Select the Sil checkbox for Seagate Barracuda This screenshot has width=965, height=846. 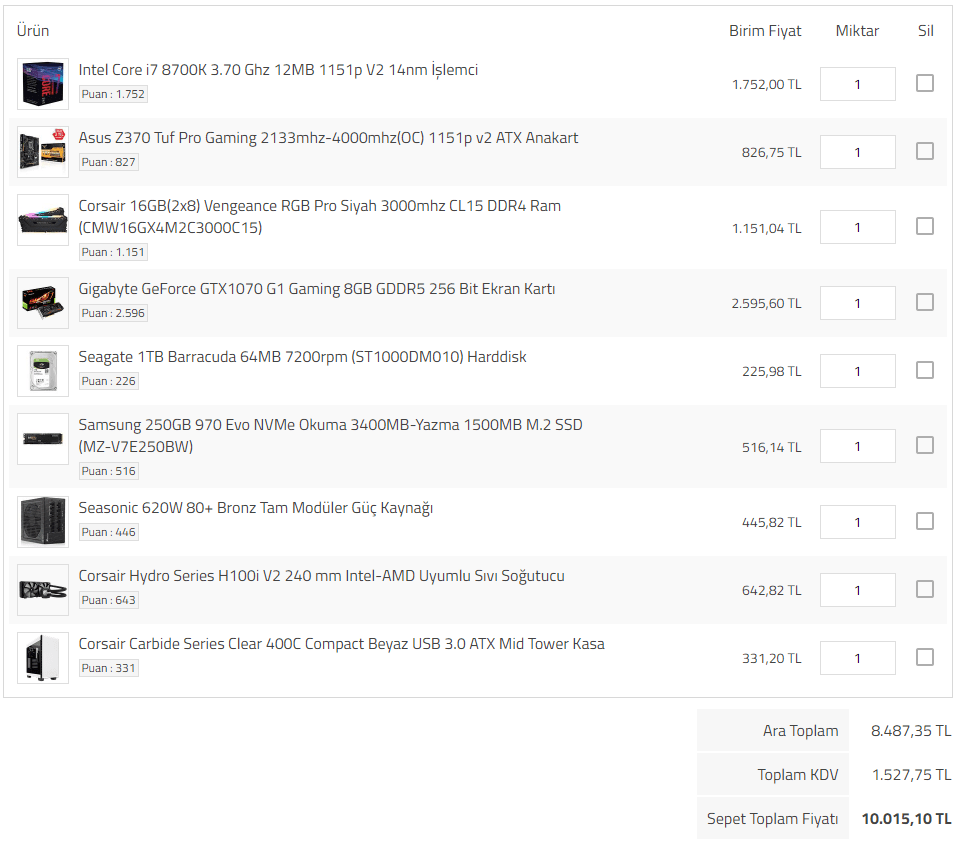pyautogui.click(x=925, y=370)
